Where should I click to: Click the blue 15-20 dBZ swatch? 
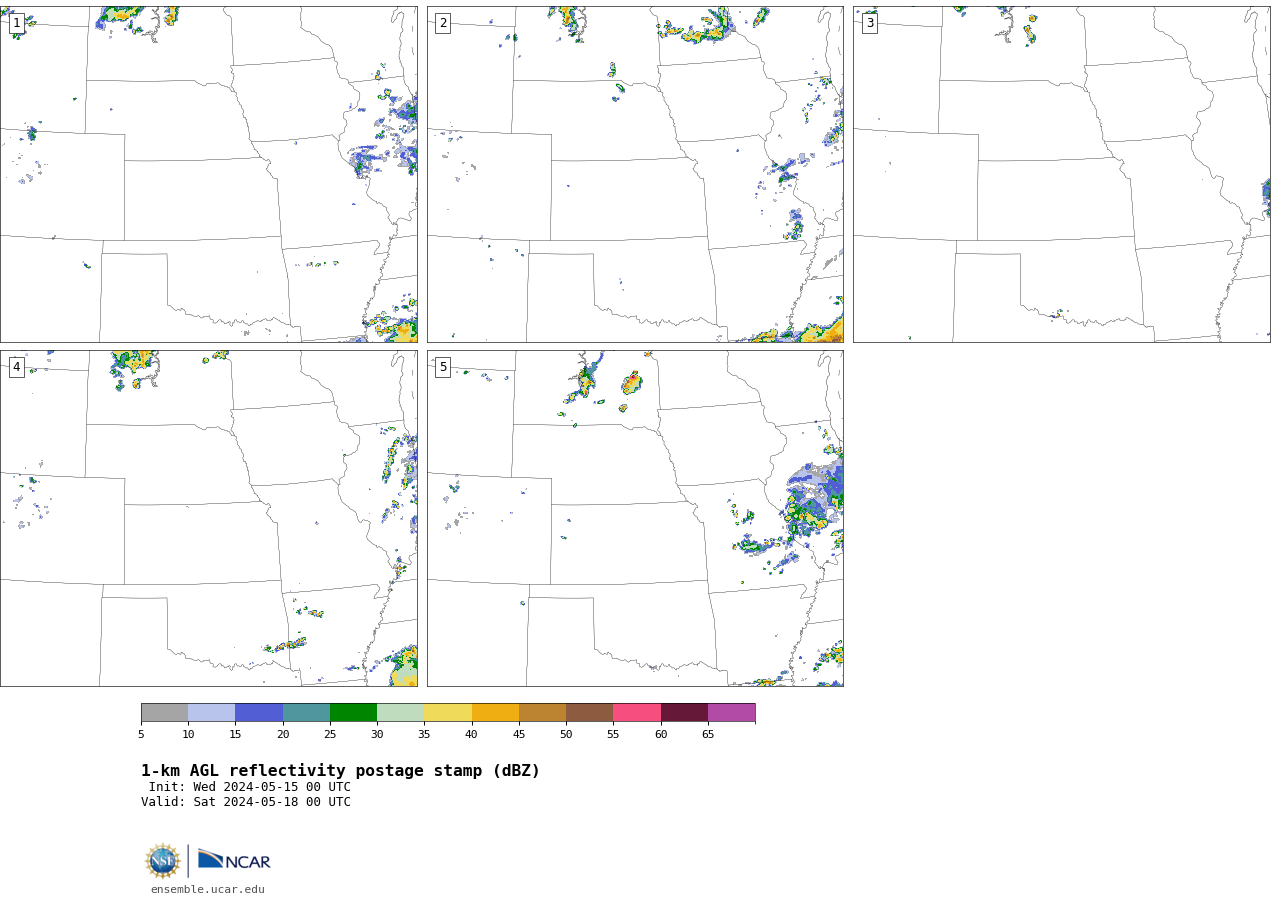tap(259, 713)
